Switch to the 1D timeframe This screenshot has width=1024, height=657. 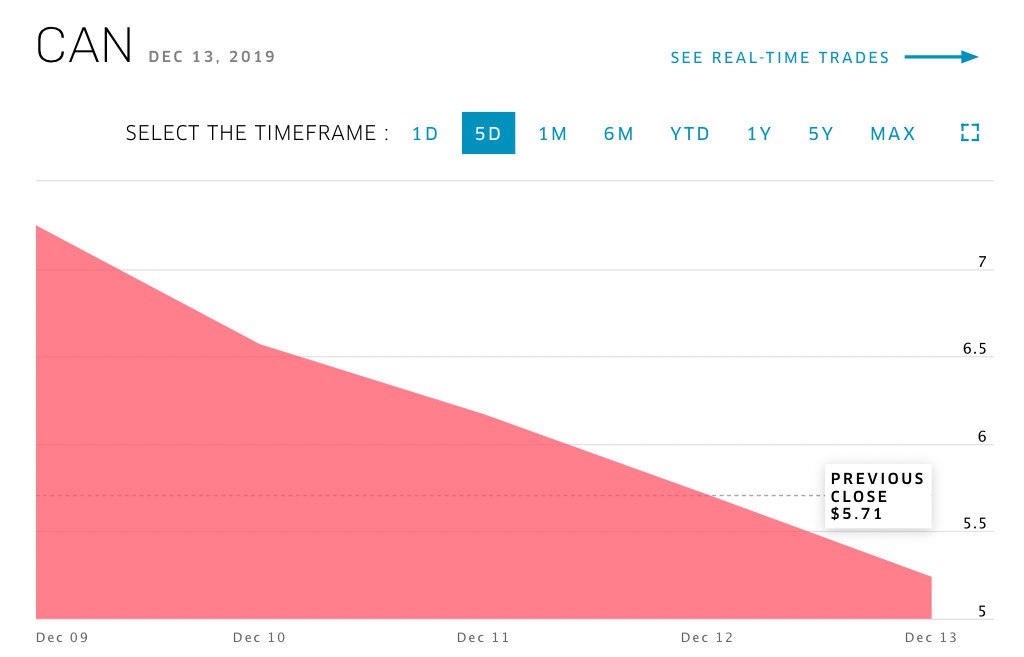point(425,133)
